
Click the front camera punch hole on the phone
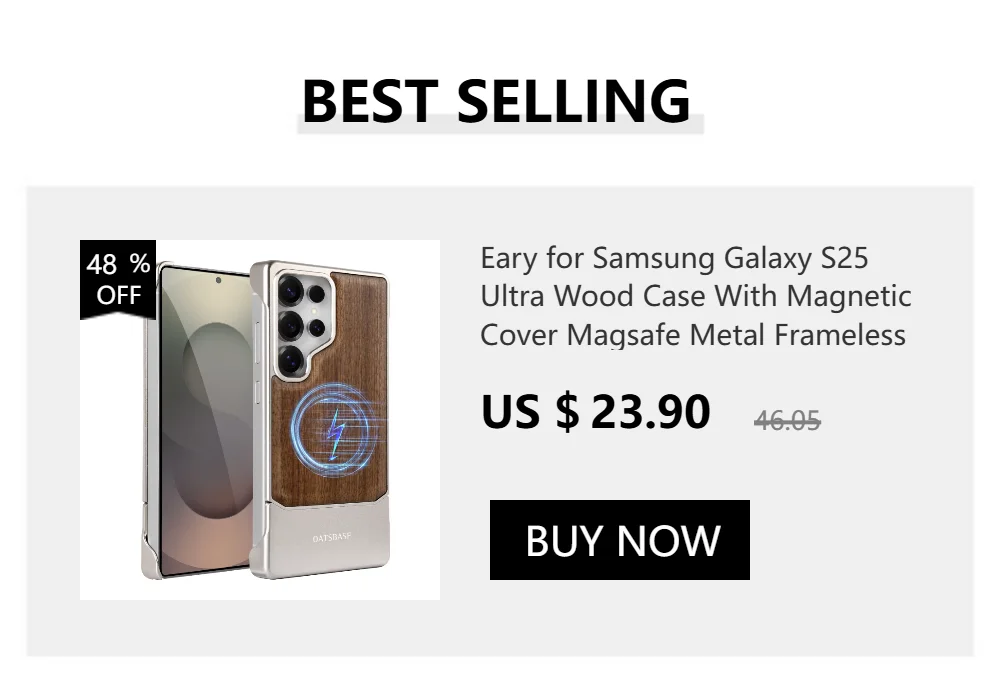point(218,280)
